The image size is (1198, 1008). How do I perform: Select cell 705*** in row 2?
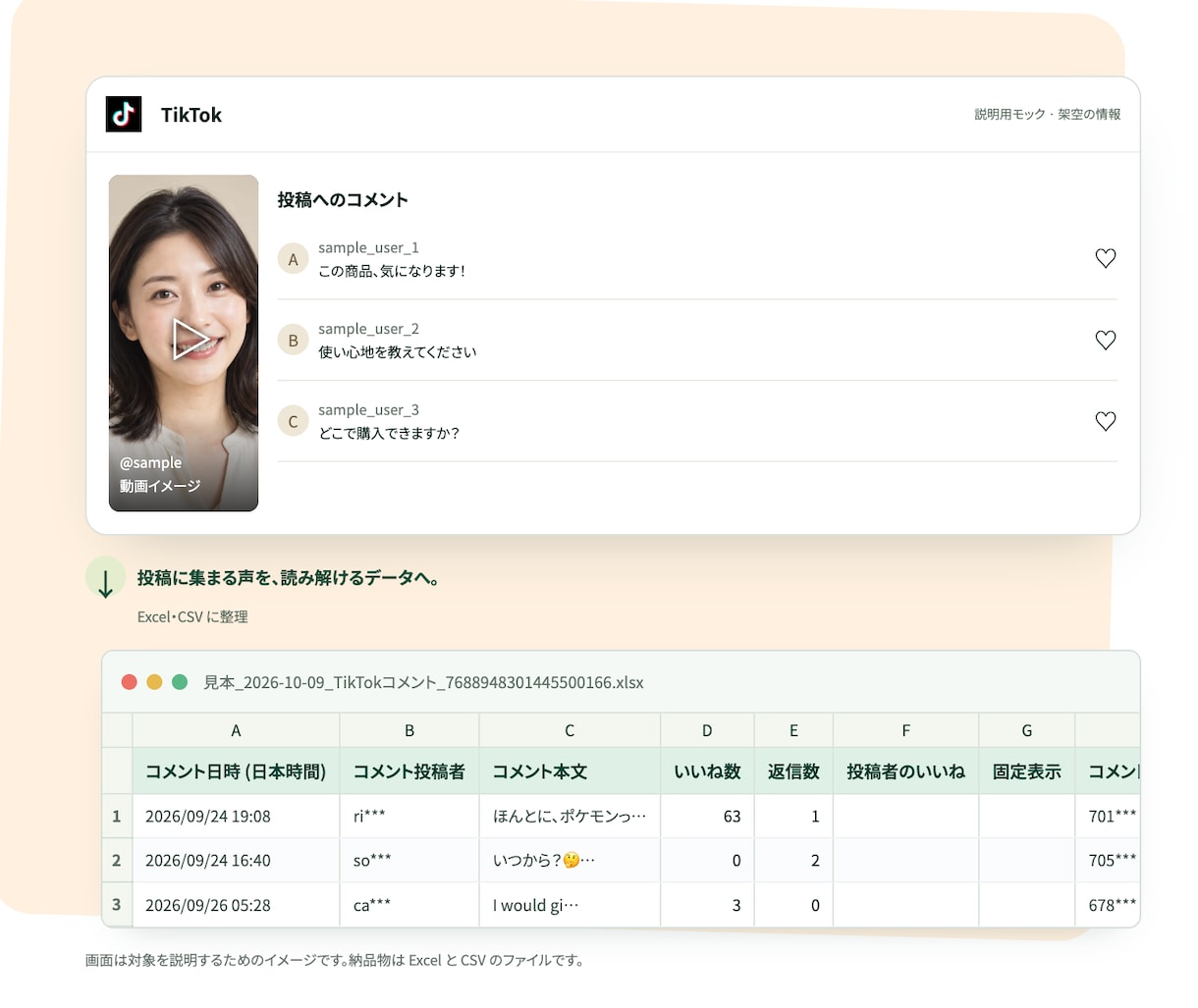point(1108,860)
